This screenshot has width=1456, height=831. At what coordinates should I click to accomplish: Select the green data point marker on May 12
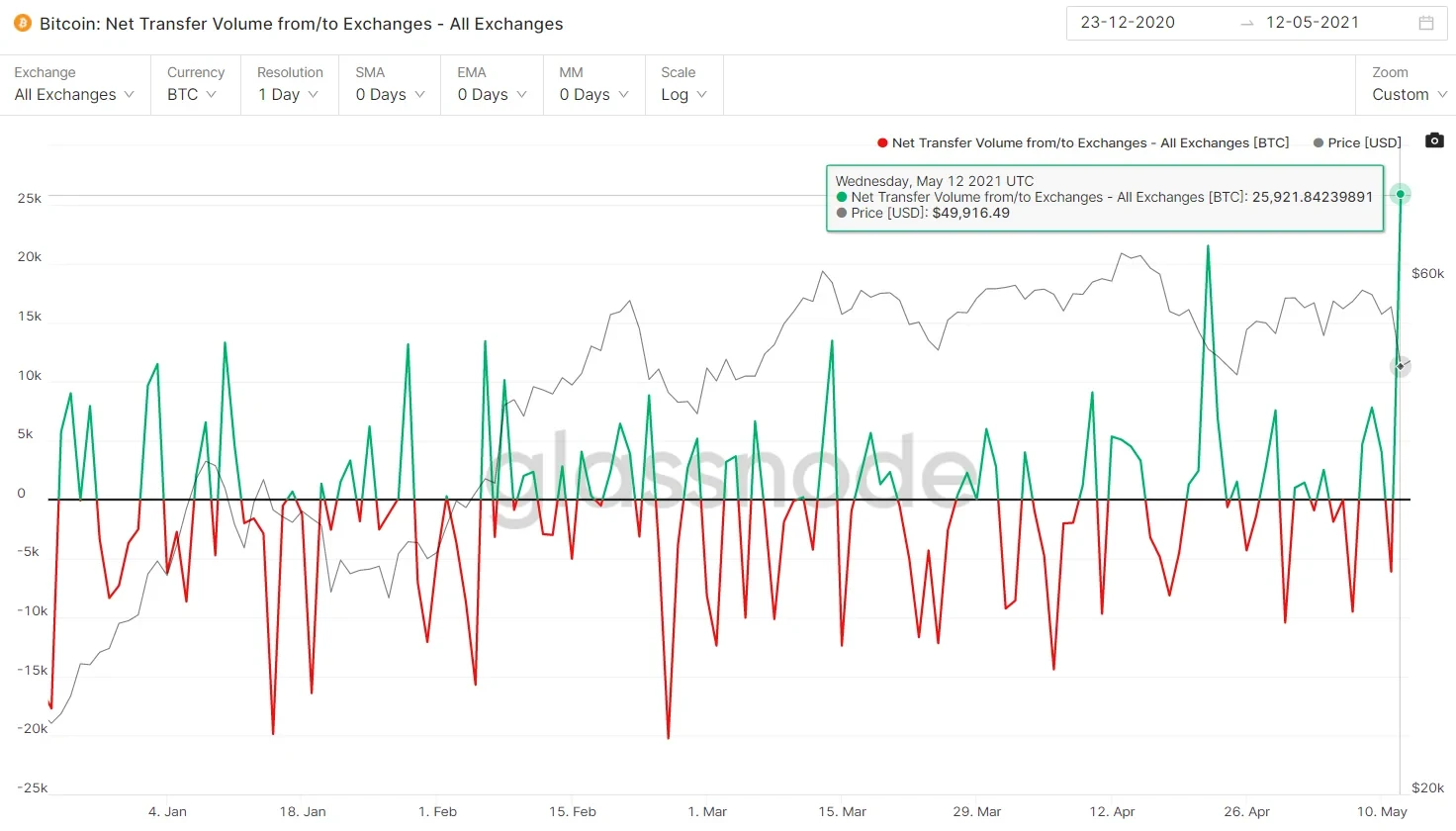point(1401,194)
